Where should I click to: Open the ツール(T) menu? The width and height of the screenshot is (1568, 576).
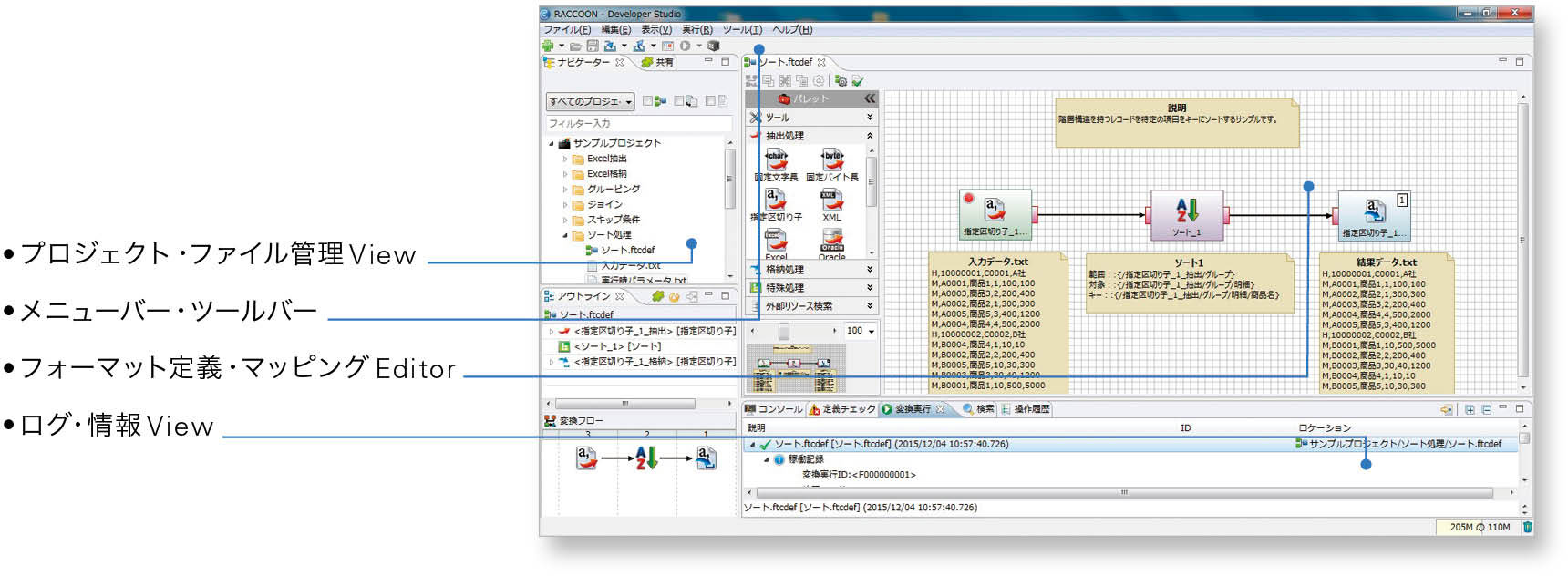tap(742, 30)
